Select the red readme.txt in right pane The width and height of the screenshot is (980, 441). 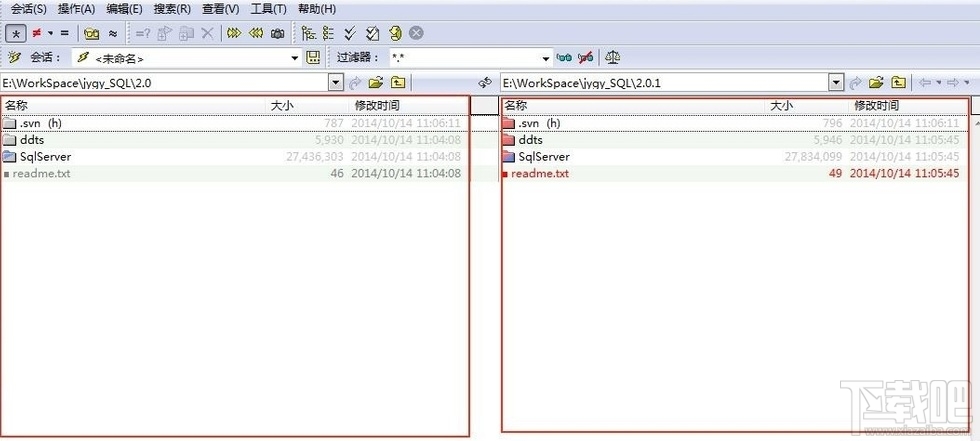[x=735, y=174]
